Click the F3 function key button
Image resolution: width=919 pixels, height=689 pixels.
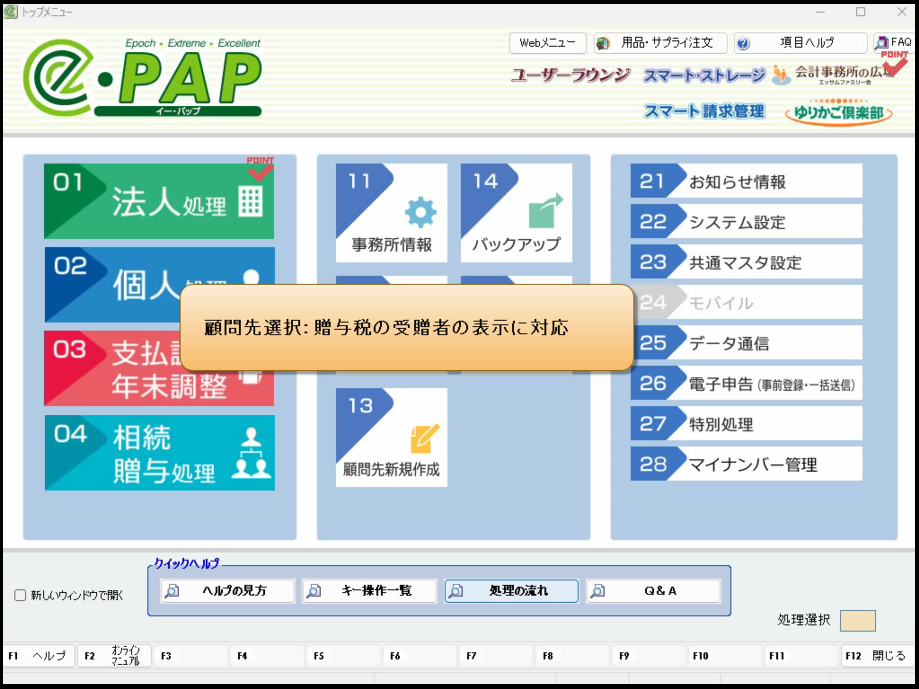click(x=191, y=656)
